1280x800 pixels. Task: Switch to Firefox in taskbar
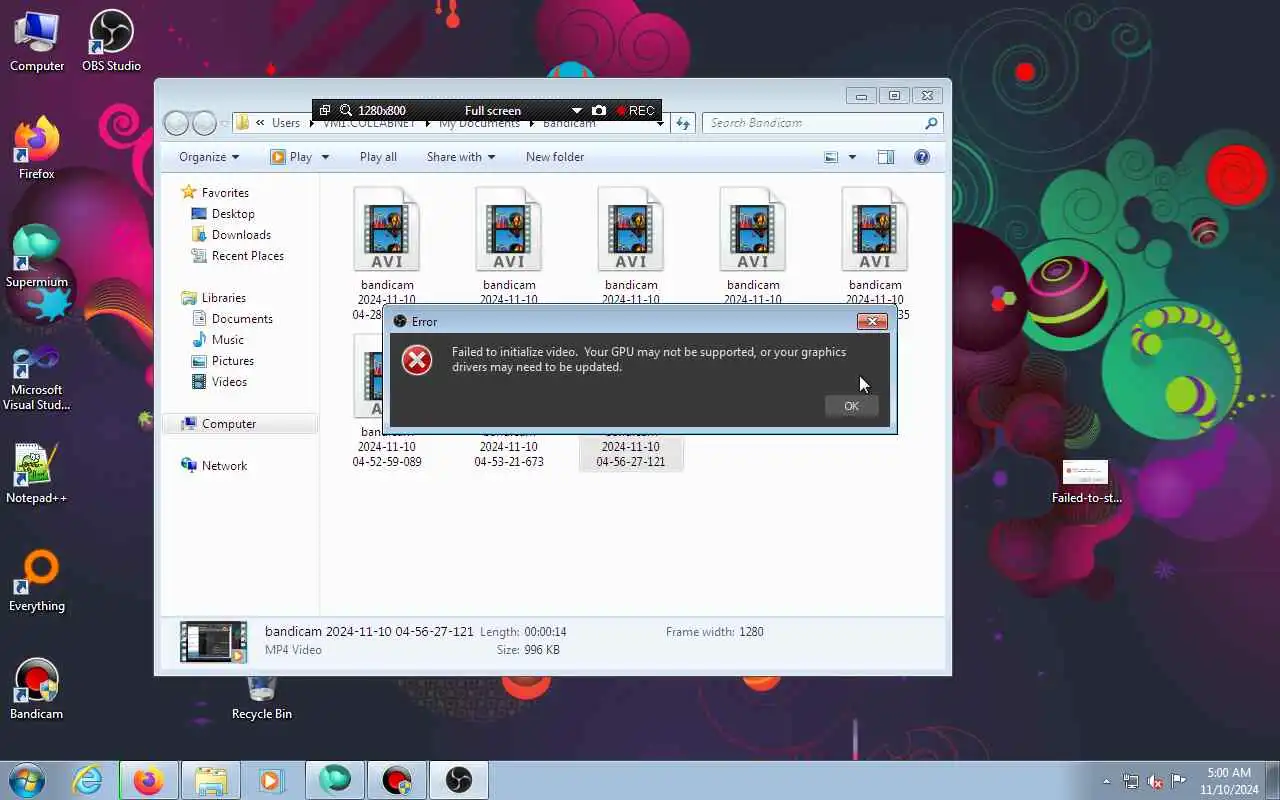(148, 780)
